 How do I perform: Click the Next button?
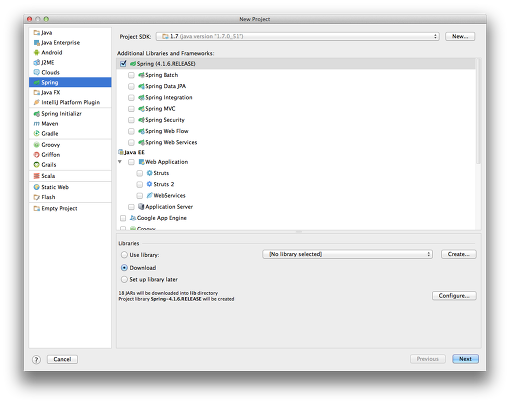point(465,359)
